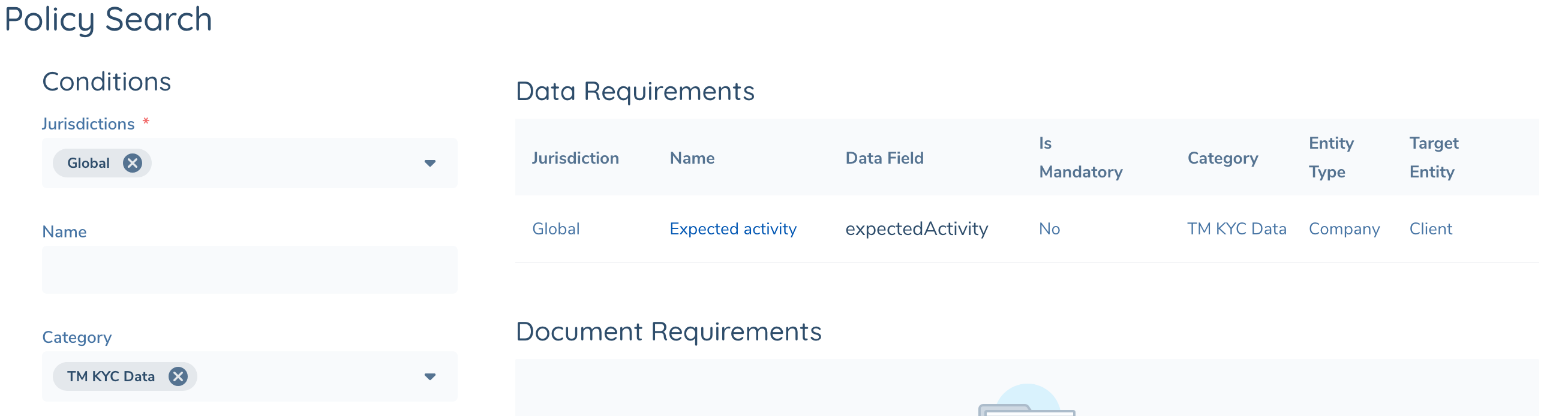
Task: Open the Category dropdown arrow
Action: pos(429,376)
